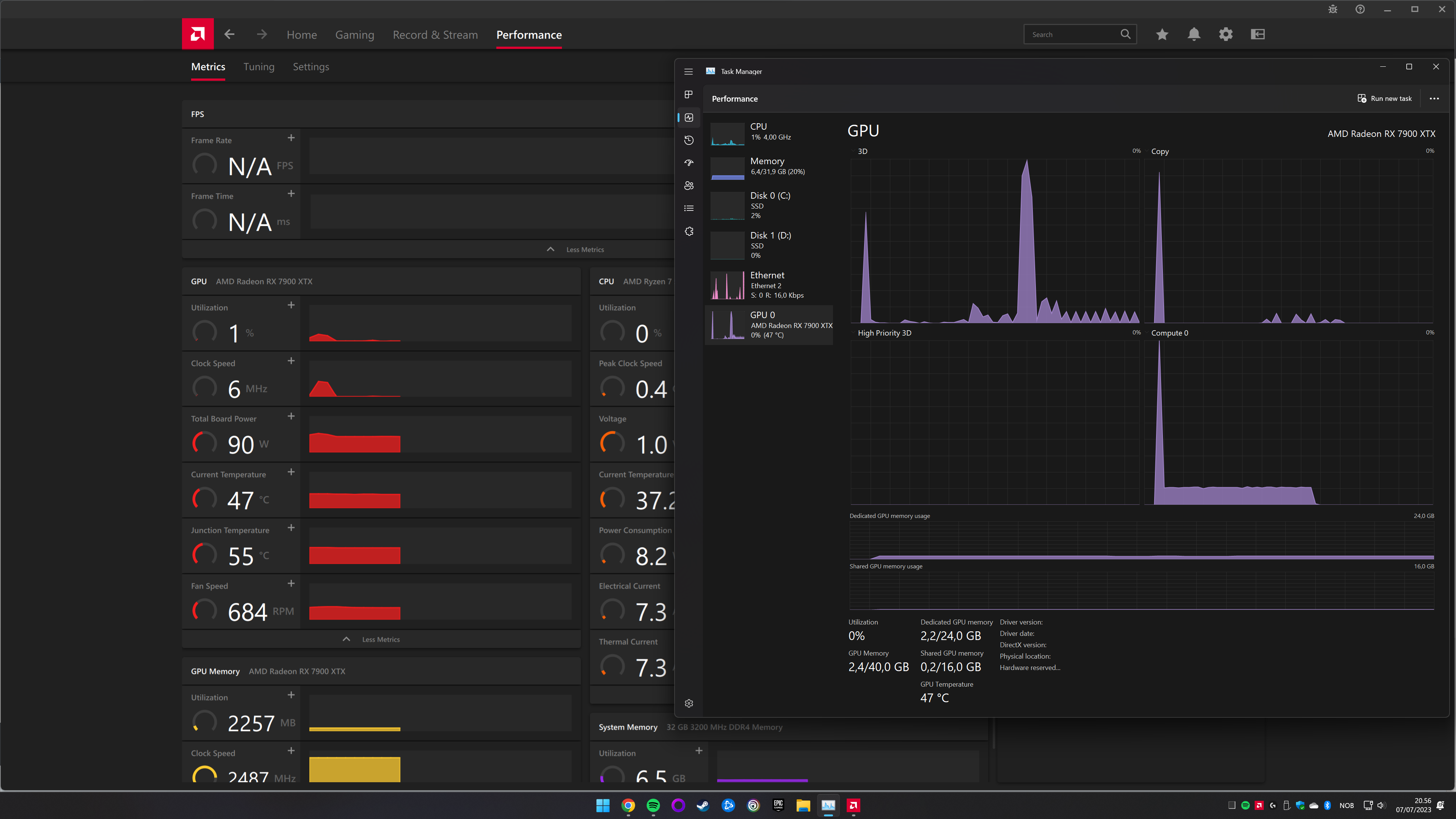Viewport: 1456px width, 819px height.
Task: Open more options ellipsis in Task Manager
Action: click(1434, 98)
